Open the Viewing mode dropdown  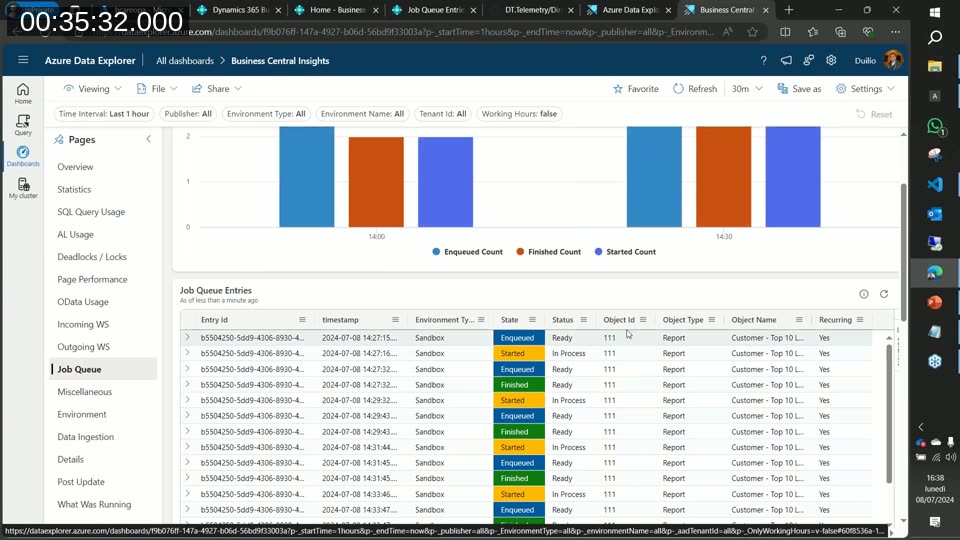pos(92,89)
